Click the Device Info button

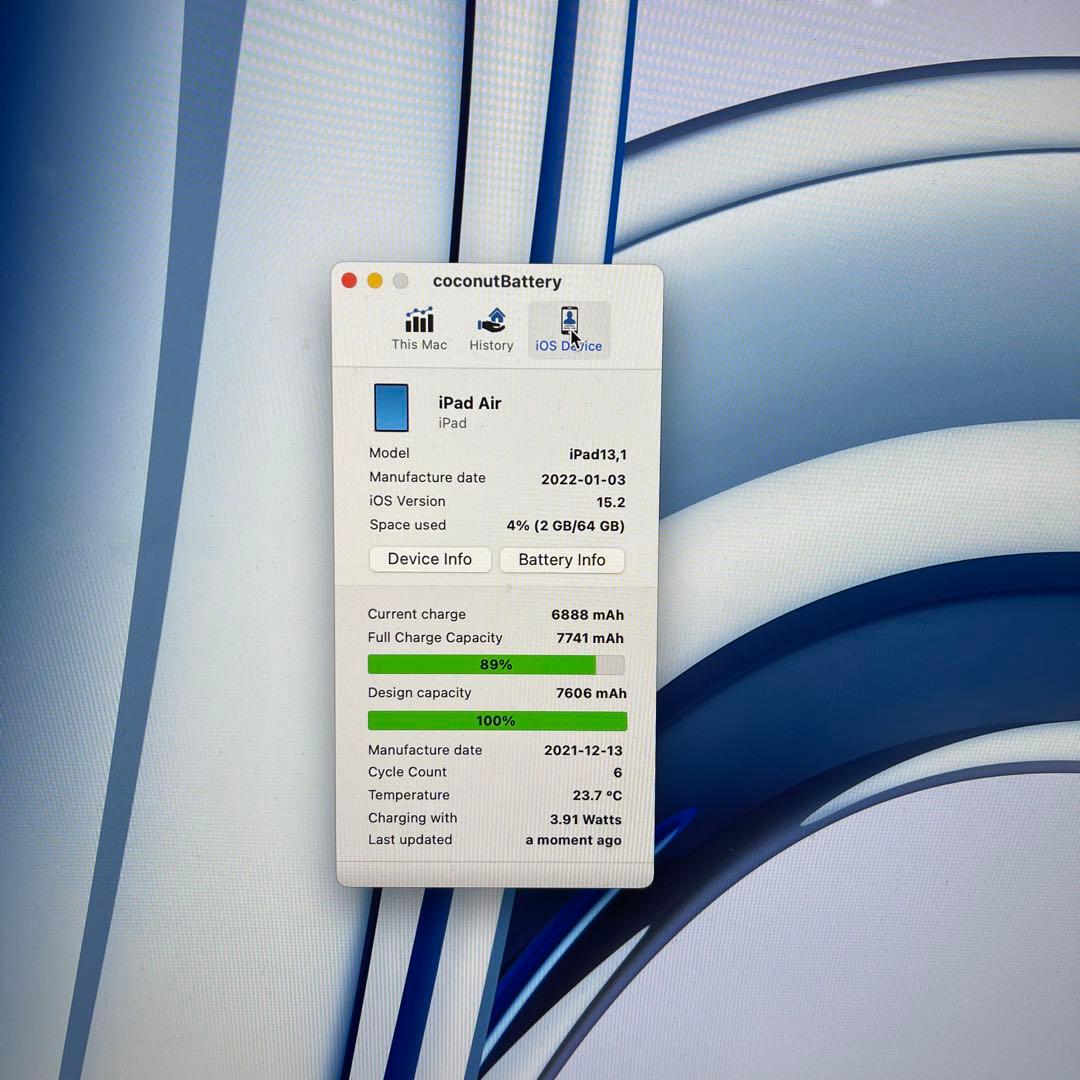coord(430,559)
